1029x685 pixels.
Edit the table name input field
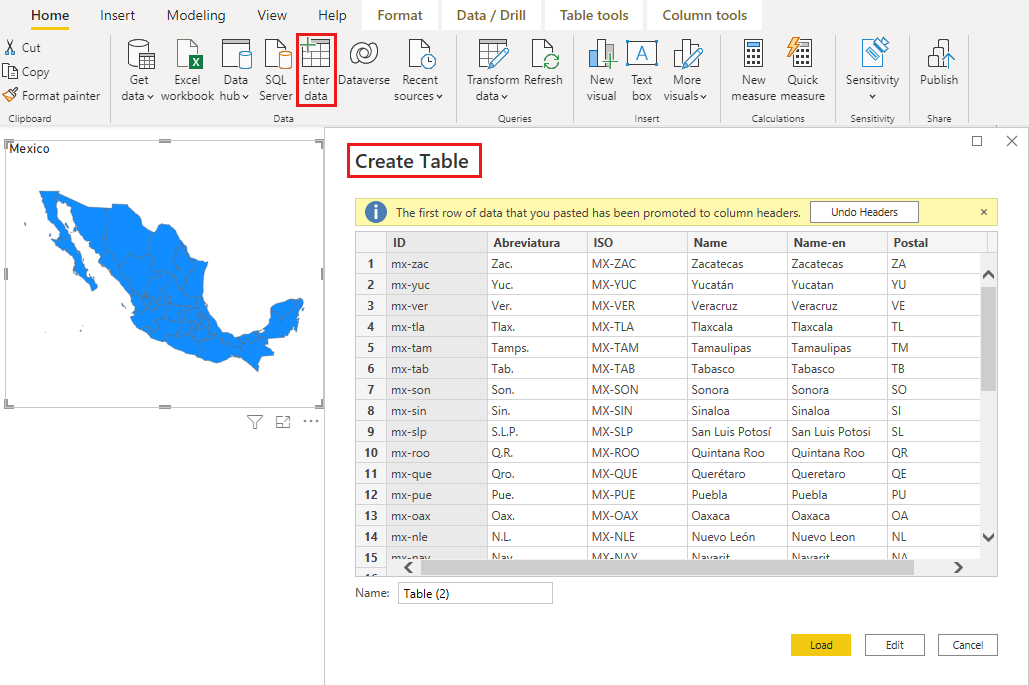pos(475,592)
